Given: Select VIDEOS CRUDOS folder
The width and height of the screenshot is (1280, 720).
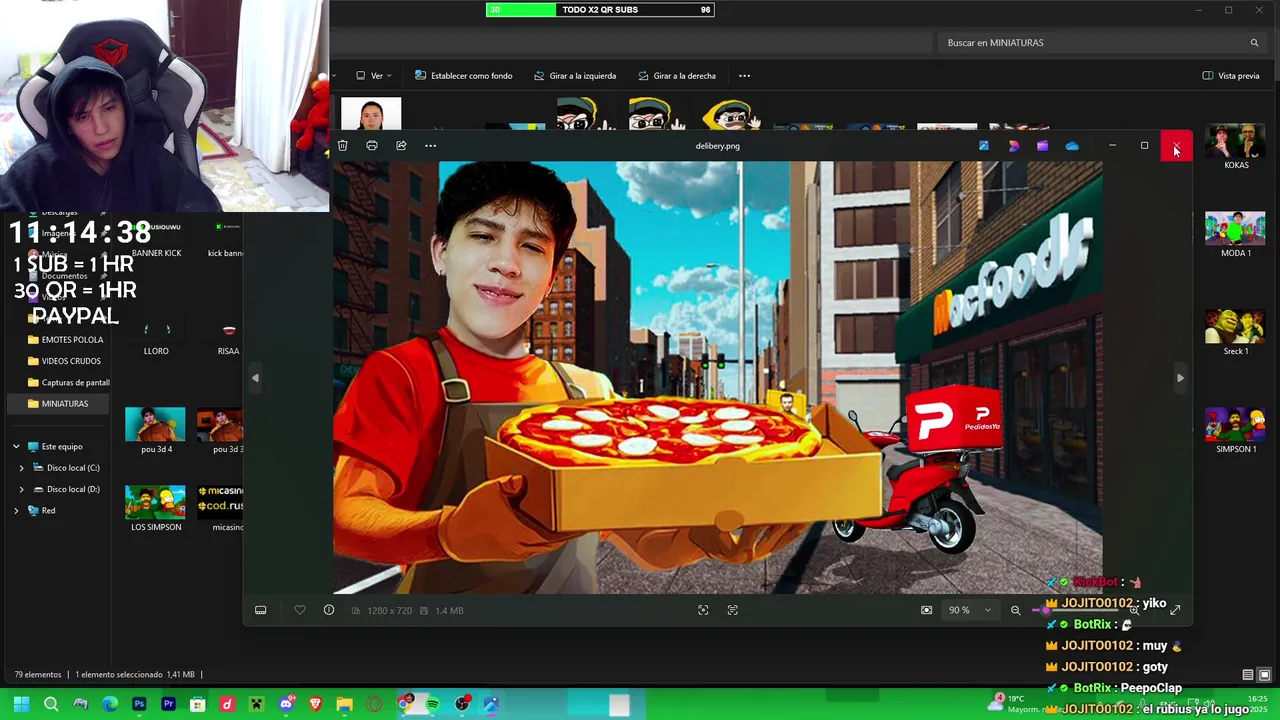Looking at the screenshot, I should pos(64,361).
